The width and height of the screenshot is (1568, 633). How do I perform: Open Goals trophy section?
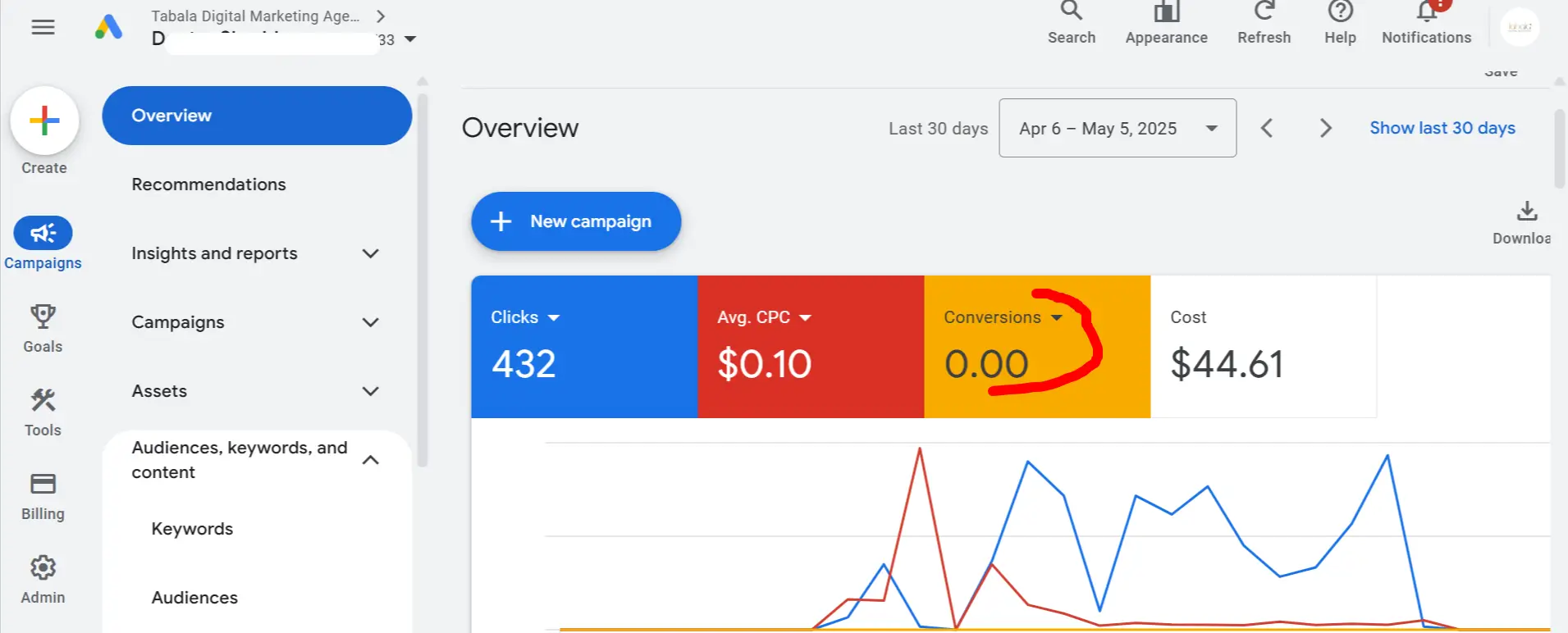[43, 328]
